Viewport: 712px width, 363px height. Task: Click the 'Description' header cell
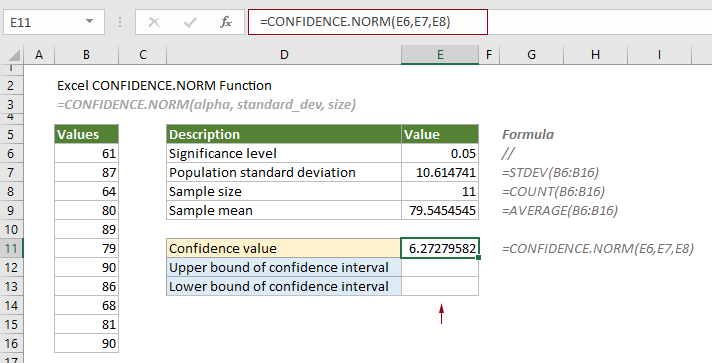[284, 134]
